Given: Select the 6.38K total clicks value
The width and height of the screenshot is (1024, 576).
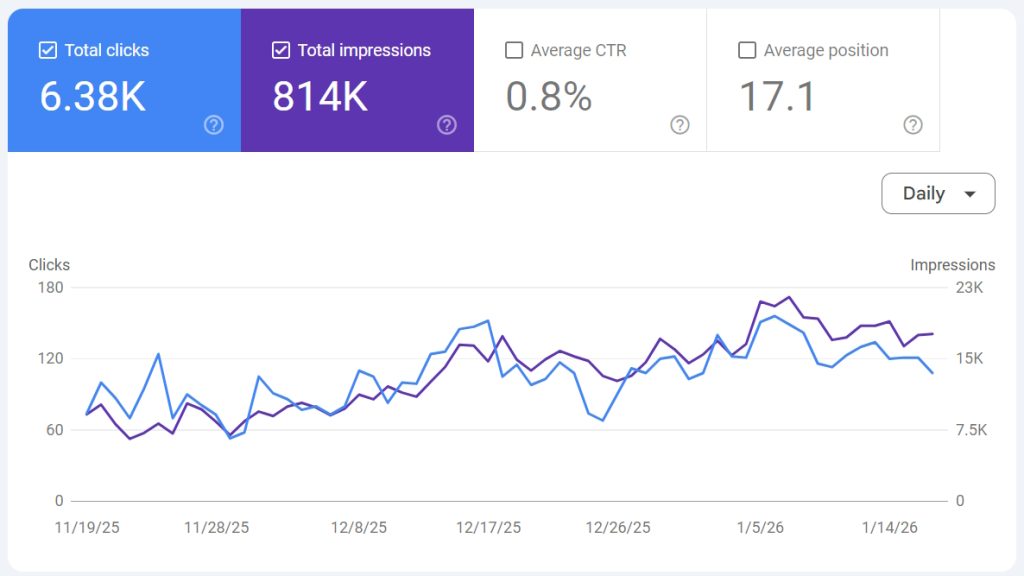Looking at the screenshot, I should pos(93,97).
